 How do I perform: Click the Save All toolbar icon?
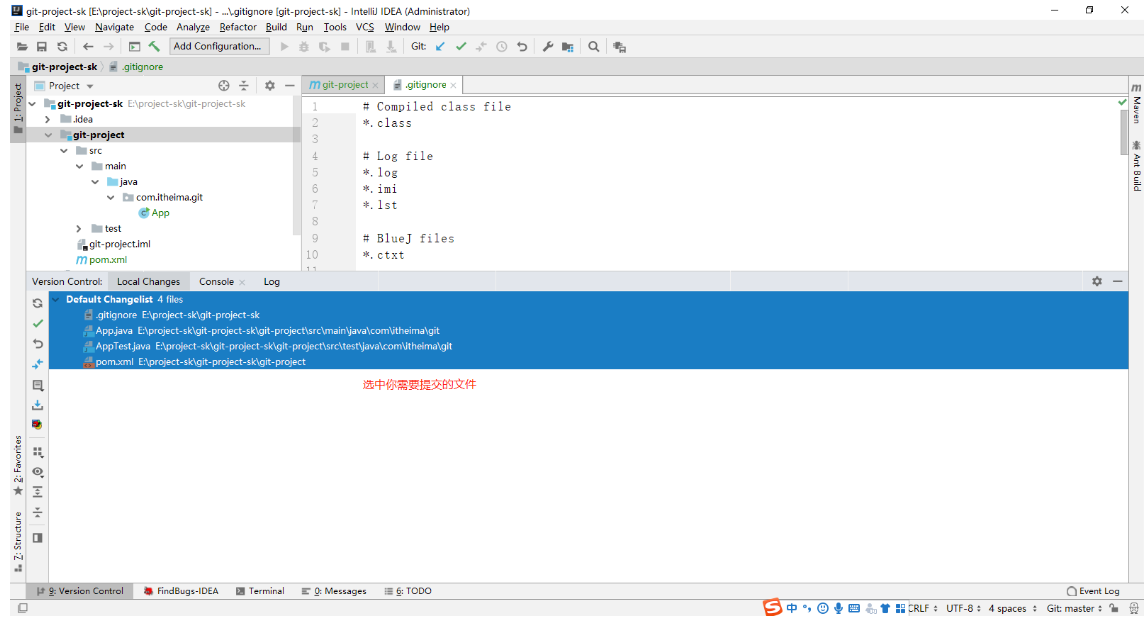[42, 47]
